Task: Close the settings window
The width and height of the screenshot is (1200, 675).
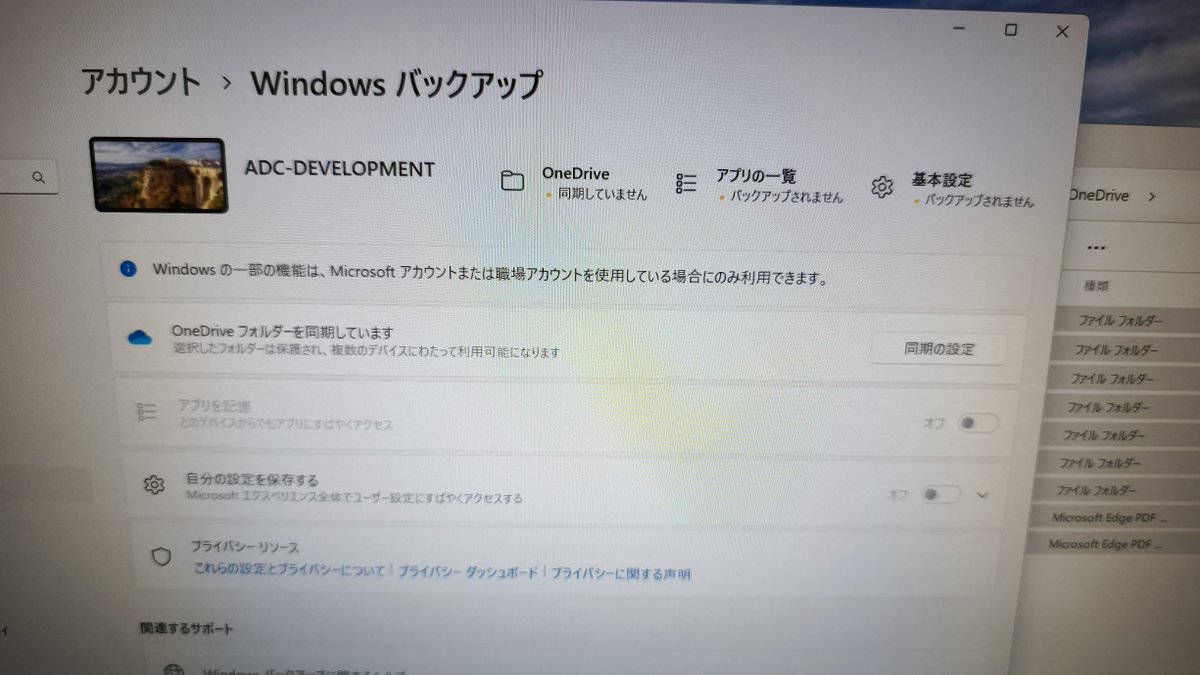Action: tap(1062, 32)
